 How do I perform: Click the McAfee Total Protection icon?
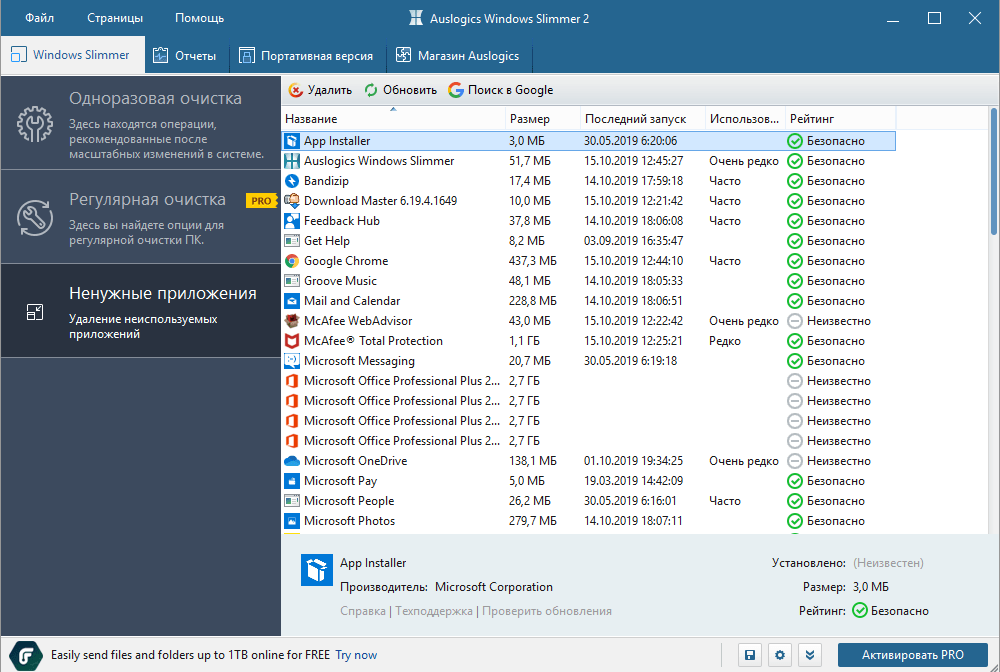coord(291,340)
